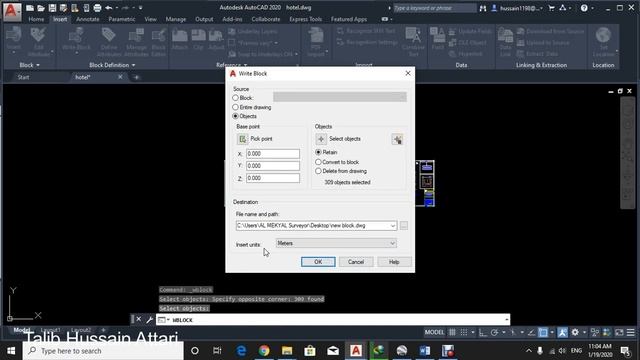Click the New drawing icon in quick access
Screen dimensions: 640x360
click(x=30, y=8)
